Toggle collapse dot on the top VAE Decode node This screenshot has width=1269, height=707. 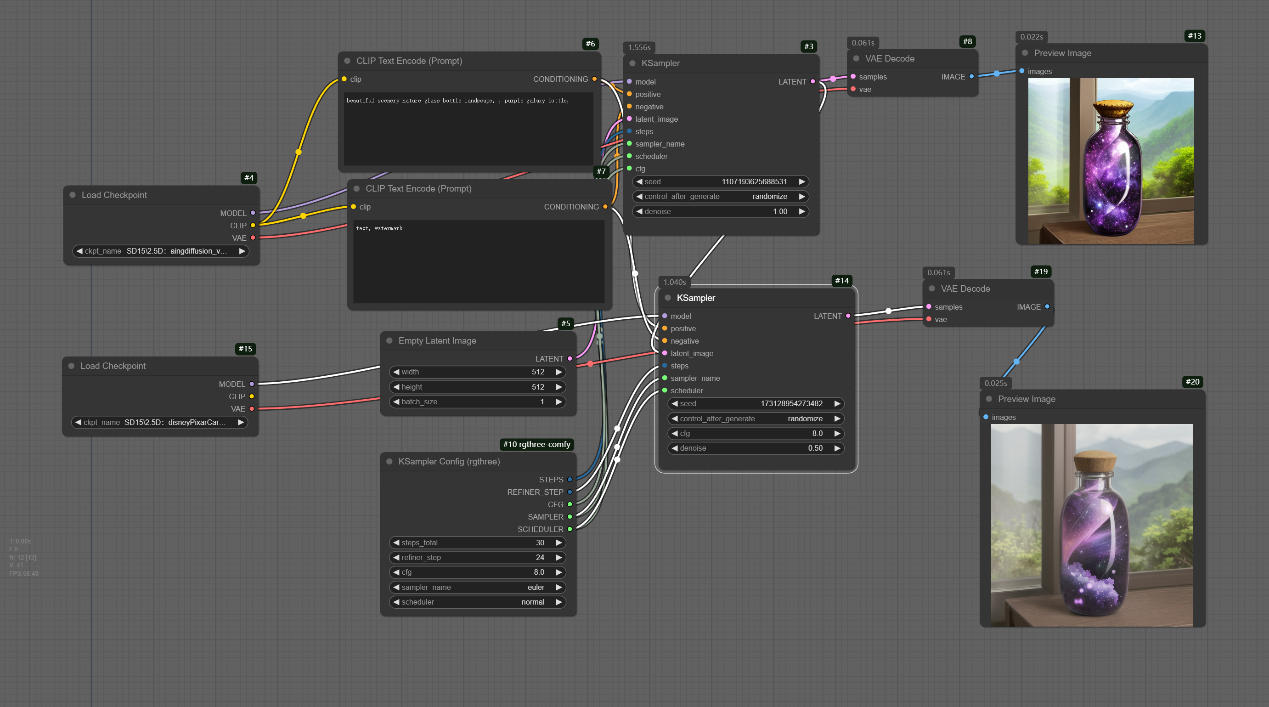[856, 59]
